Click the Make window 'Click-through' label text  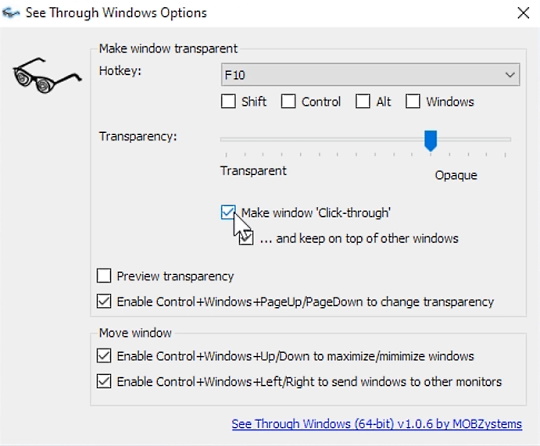[316, 213]
